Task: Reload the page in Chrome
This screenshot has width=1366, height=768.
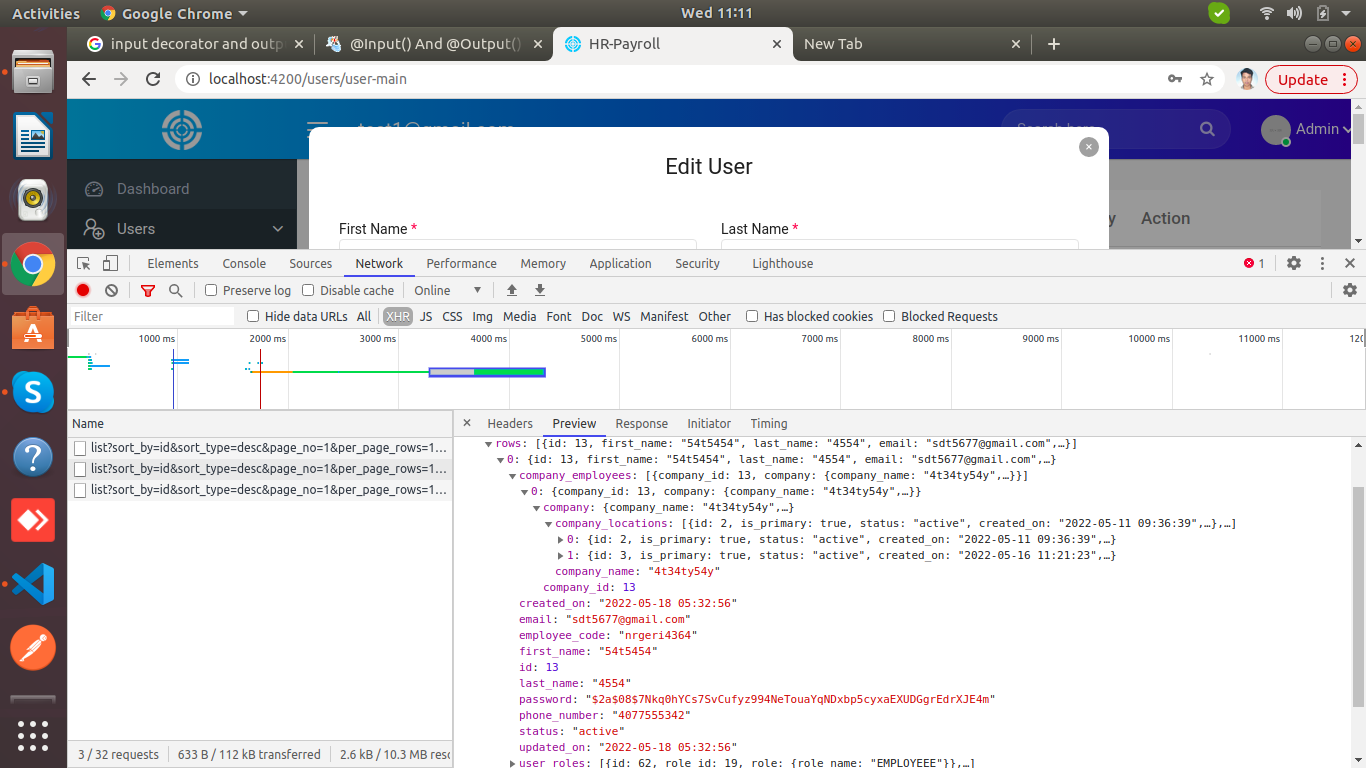Action: 153,79
